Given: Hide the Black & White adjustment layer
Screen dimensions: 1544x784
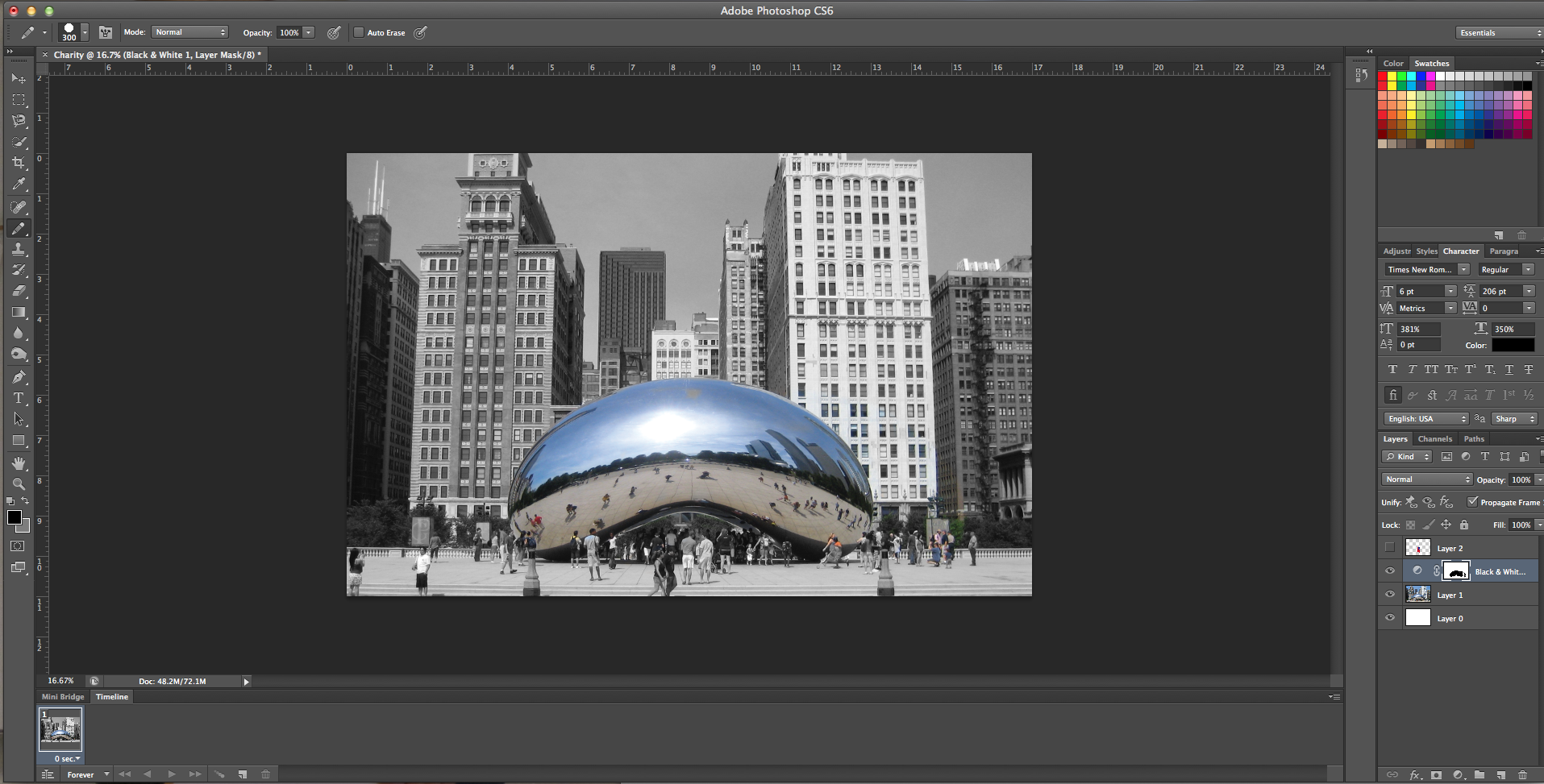Looking at the screenshot, I should pyautogui.click(x=1389, y=571).
